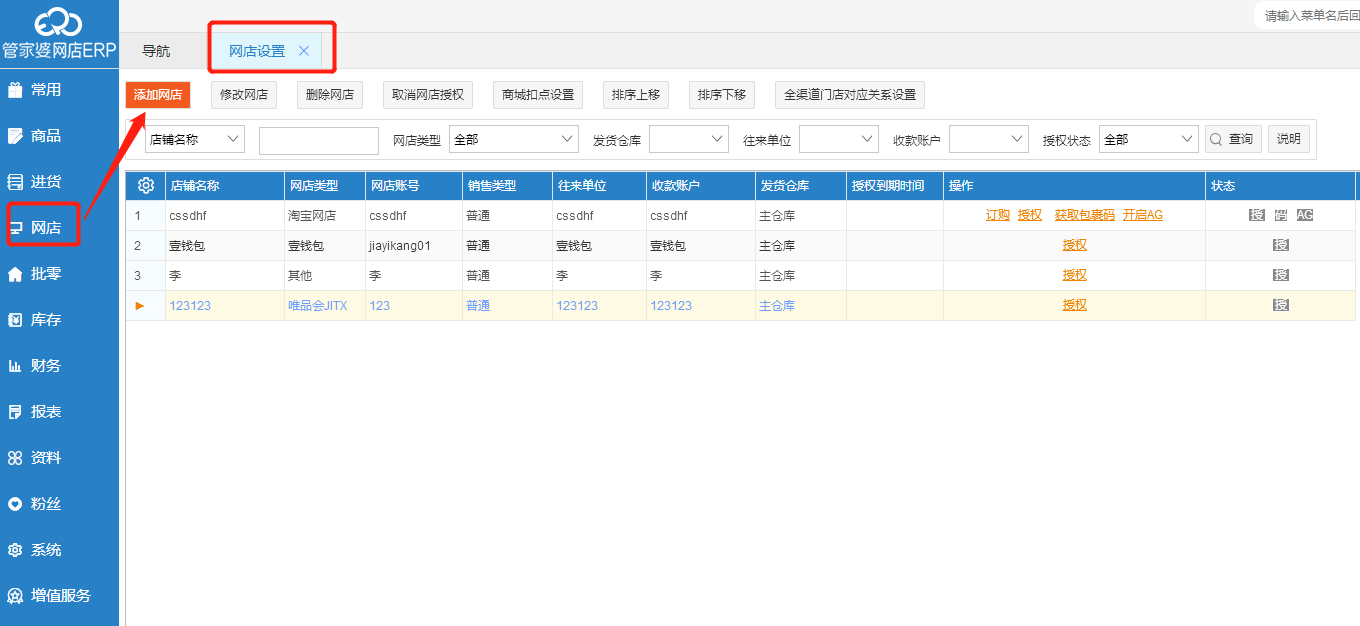Open the 网店类型 dropdown
The height and width of the screenshot is (626, 1360).
click(514, 139)
